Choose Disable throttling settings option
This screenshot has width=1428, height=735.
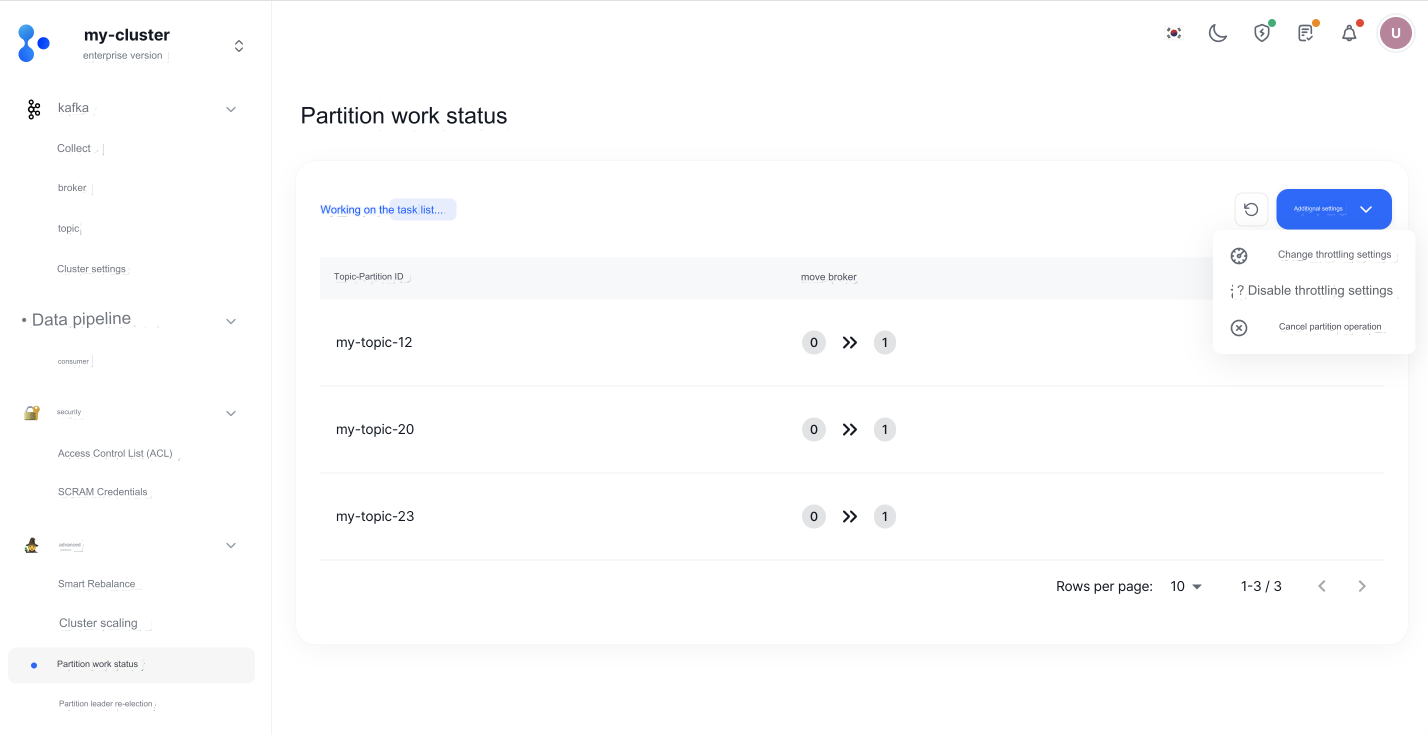click(1317, 290)
